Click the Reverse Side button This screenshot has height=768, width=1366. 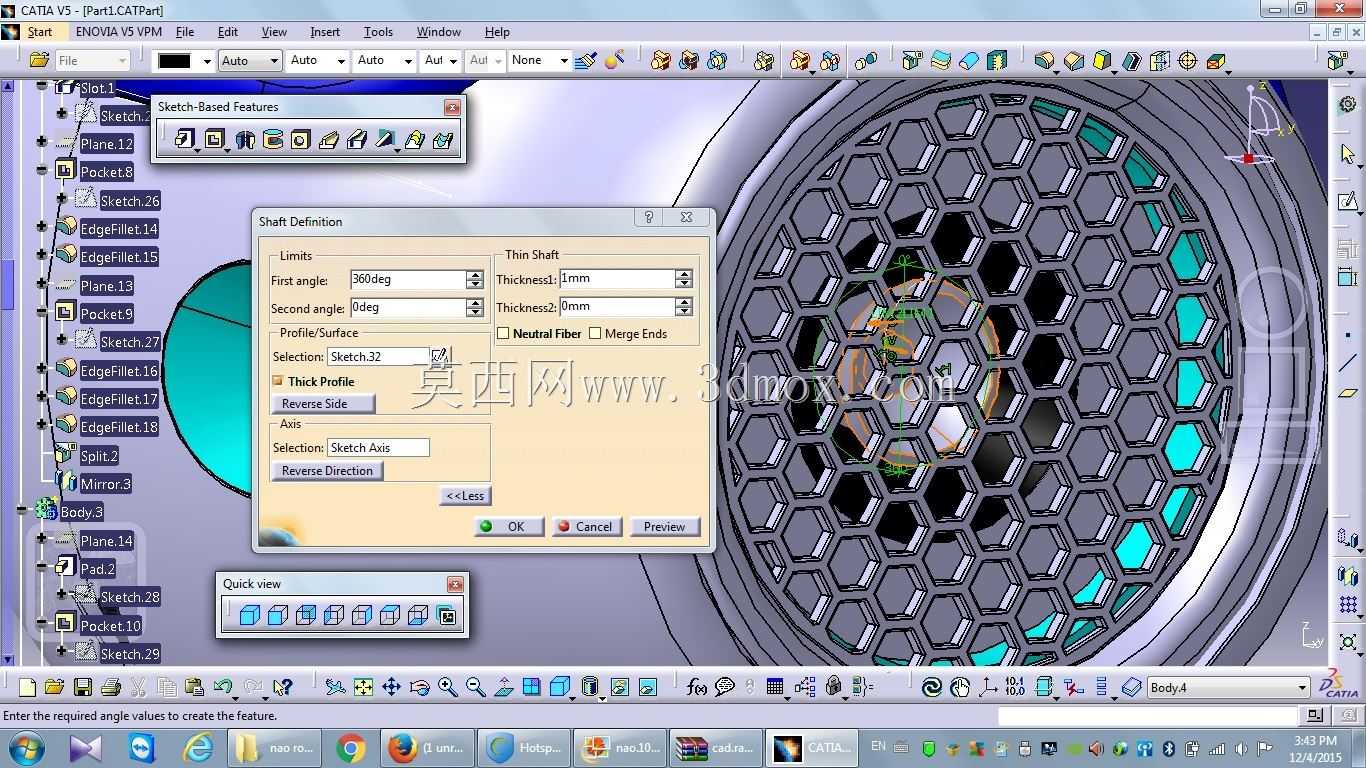pos(323,404)
